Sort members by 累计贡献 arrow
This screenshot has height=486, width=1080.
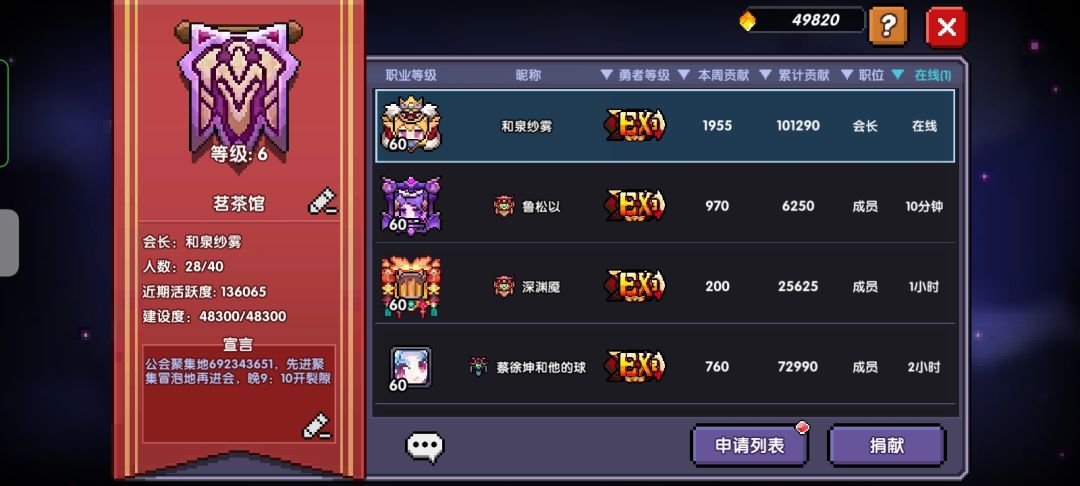(765, 74)
